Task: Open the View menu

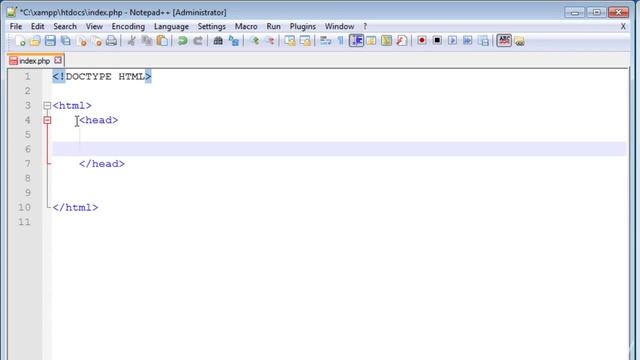Action: coord(94,27)
